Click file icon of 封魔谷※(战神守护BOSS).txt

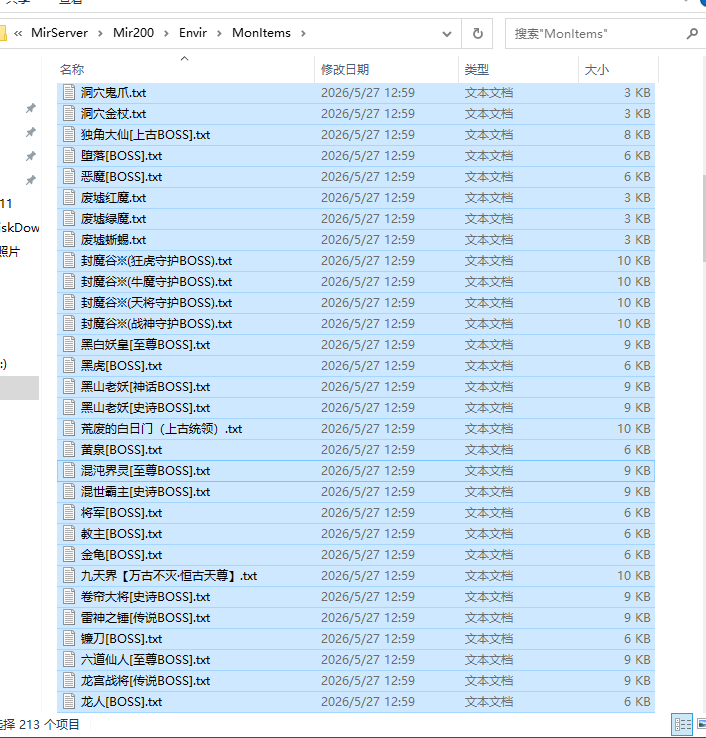69,323
